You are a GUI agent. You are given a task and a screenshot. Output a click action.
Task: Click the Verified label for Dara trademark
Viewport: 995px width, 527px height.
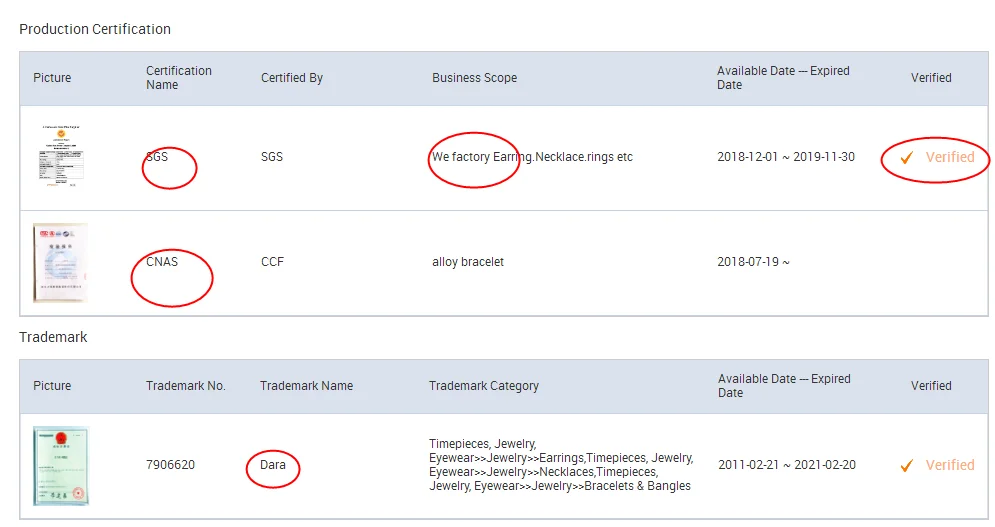click(x=949, y=465)
